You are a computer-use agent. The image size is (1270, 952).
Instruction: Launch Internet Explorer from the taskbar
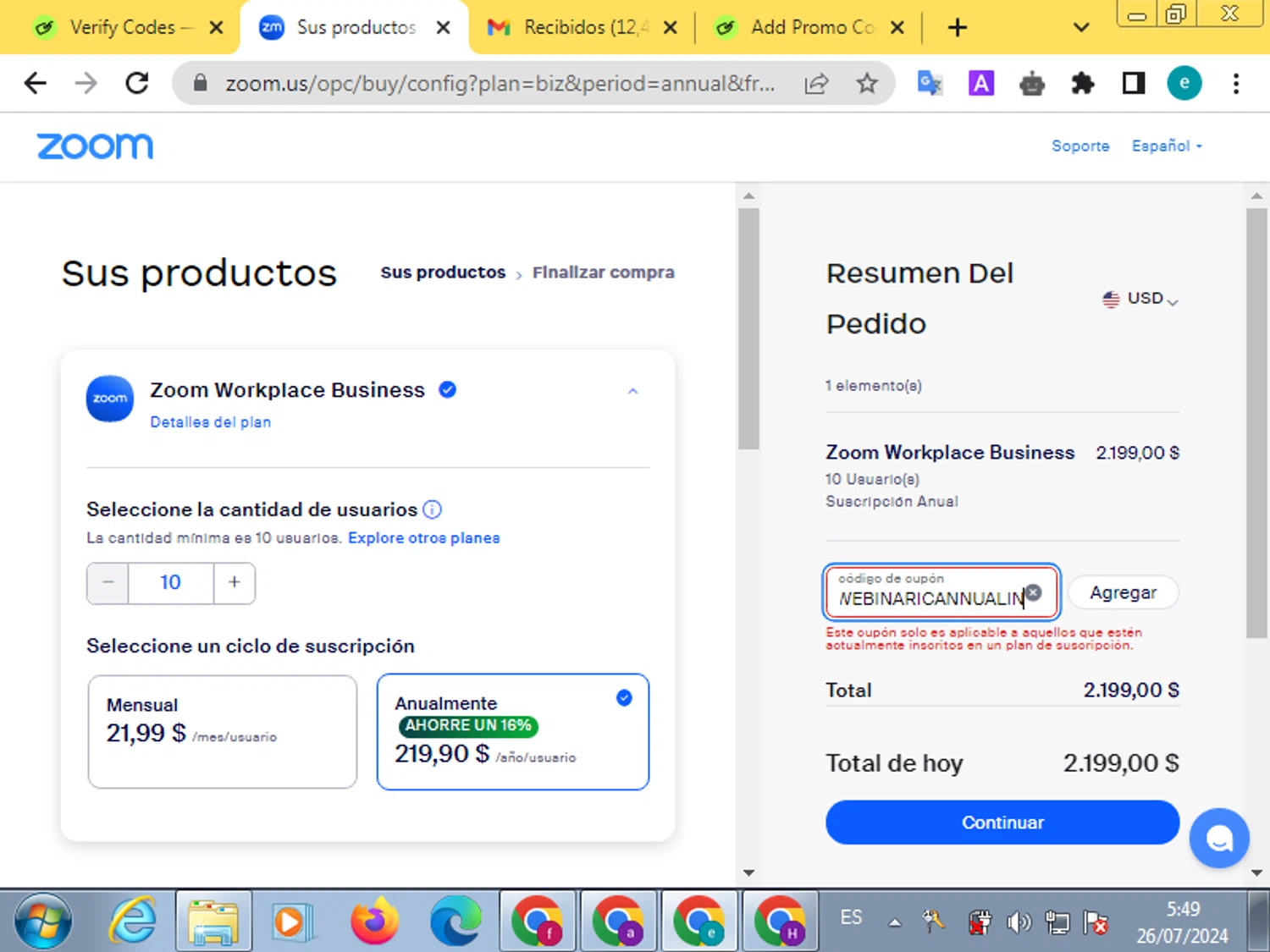pyautogui.click(x=133, y=921)
